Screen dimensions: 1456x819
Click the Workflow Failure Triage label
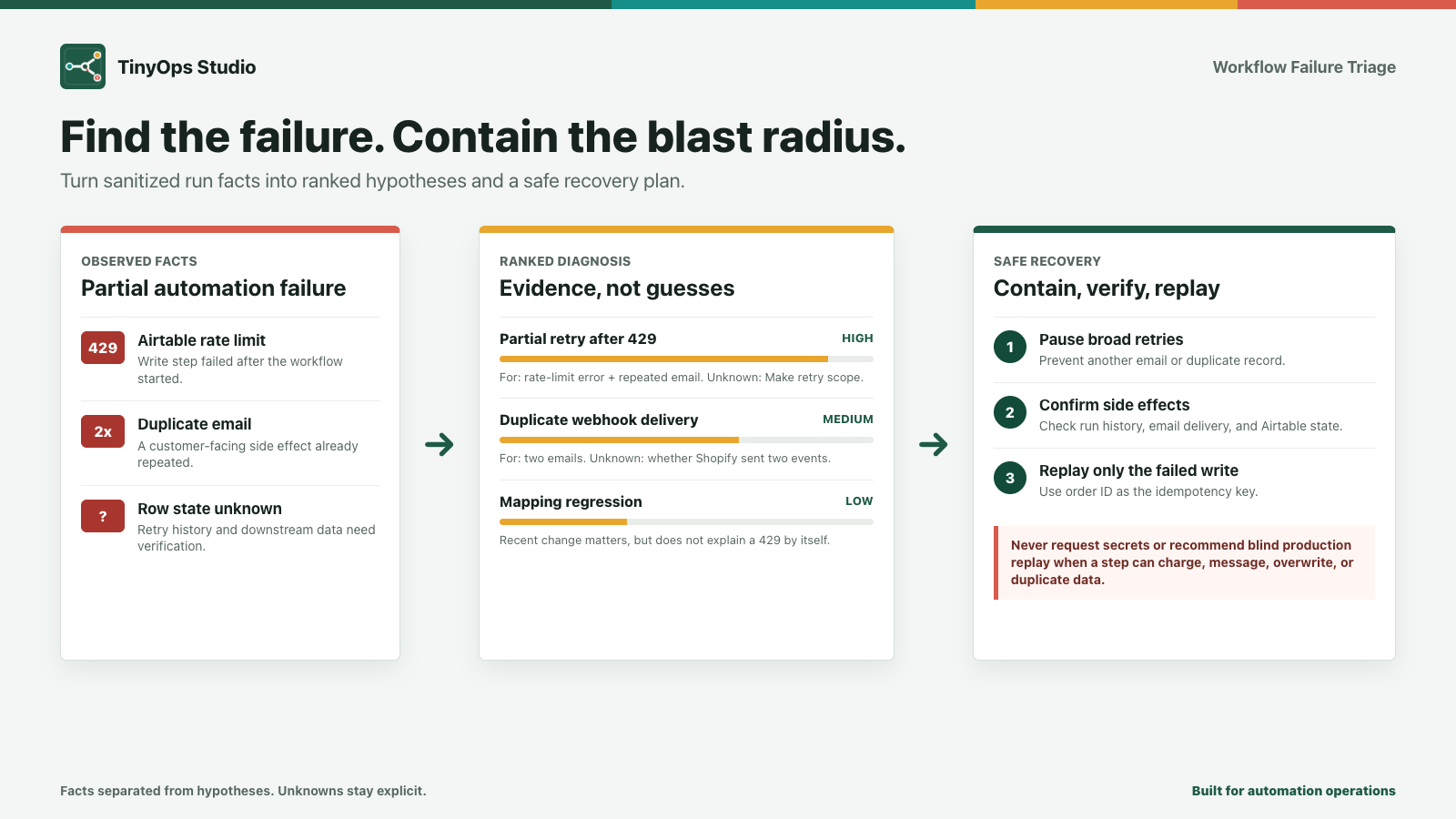click(x=1304, y=67)
